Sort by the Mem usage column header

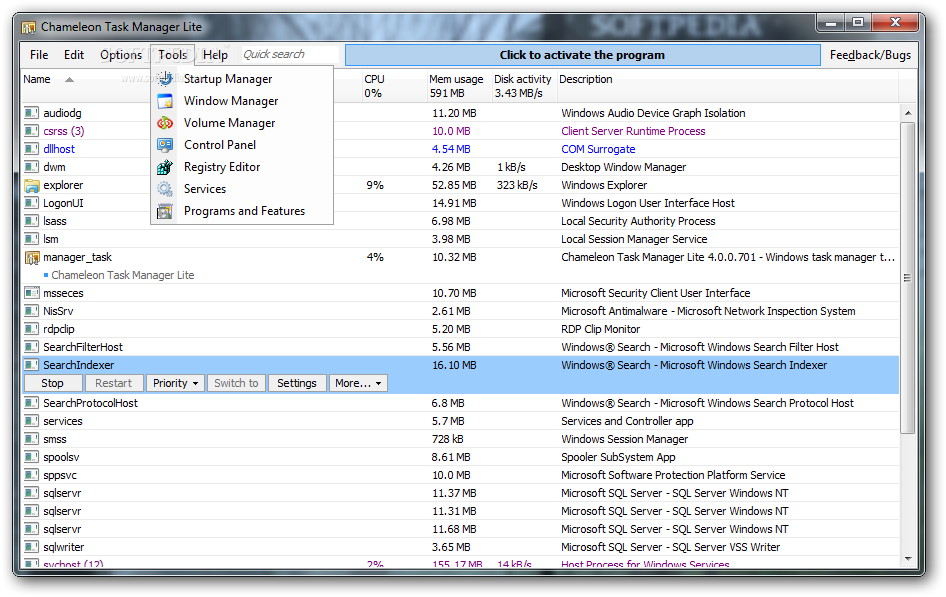pyautogui.click(x=459, y=86)
